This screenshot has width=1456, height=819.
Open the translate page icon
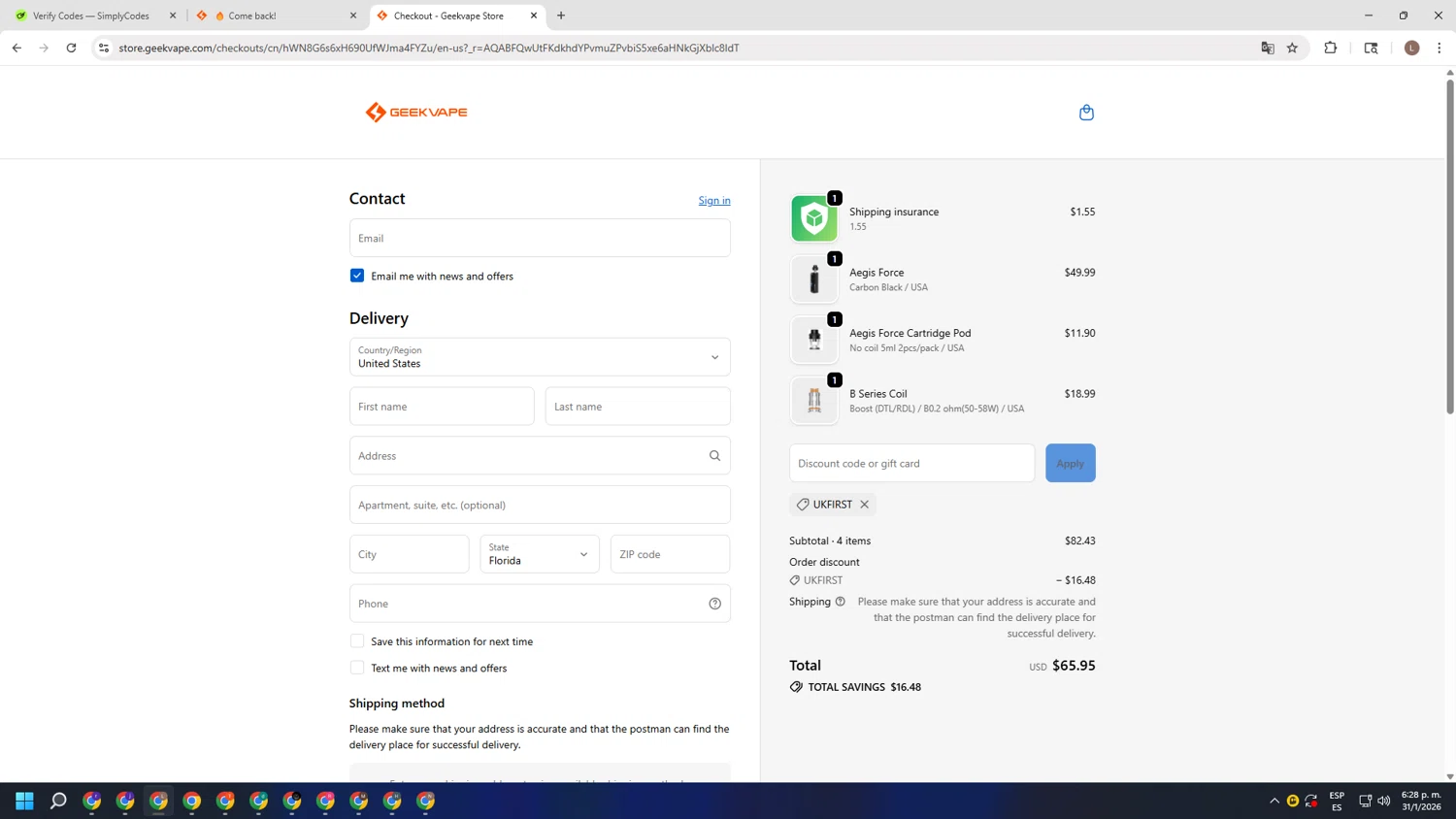tap(1267, 48)
